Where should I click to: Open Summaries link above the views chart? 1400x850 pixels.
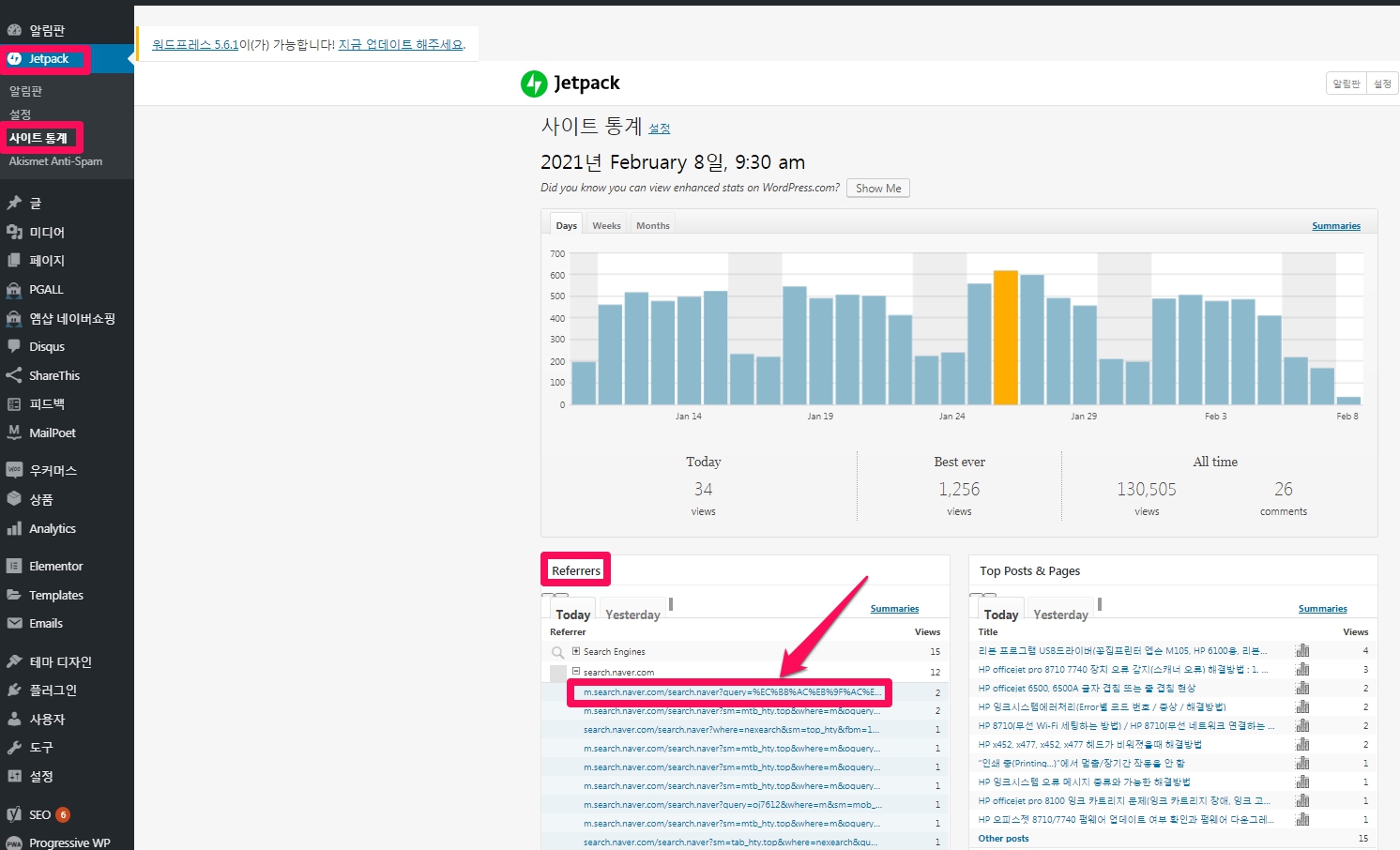1335,226
